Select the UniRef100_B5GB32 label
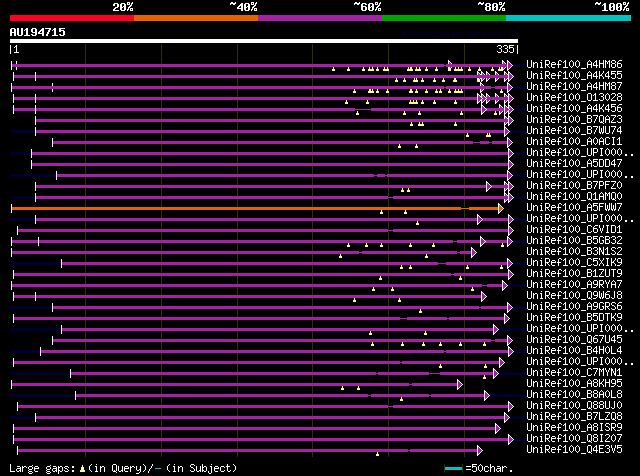 (x=574, y=240)
